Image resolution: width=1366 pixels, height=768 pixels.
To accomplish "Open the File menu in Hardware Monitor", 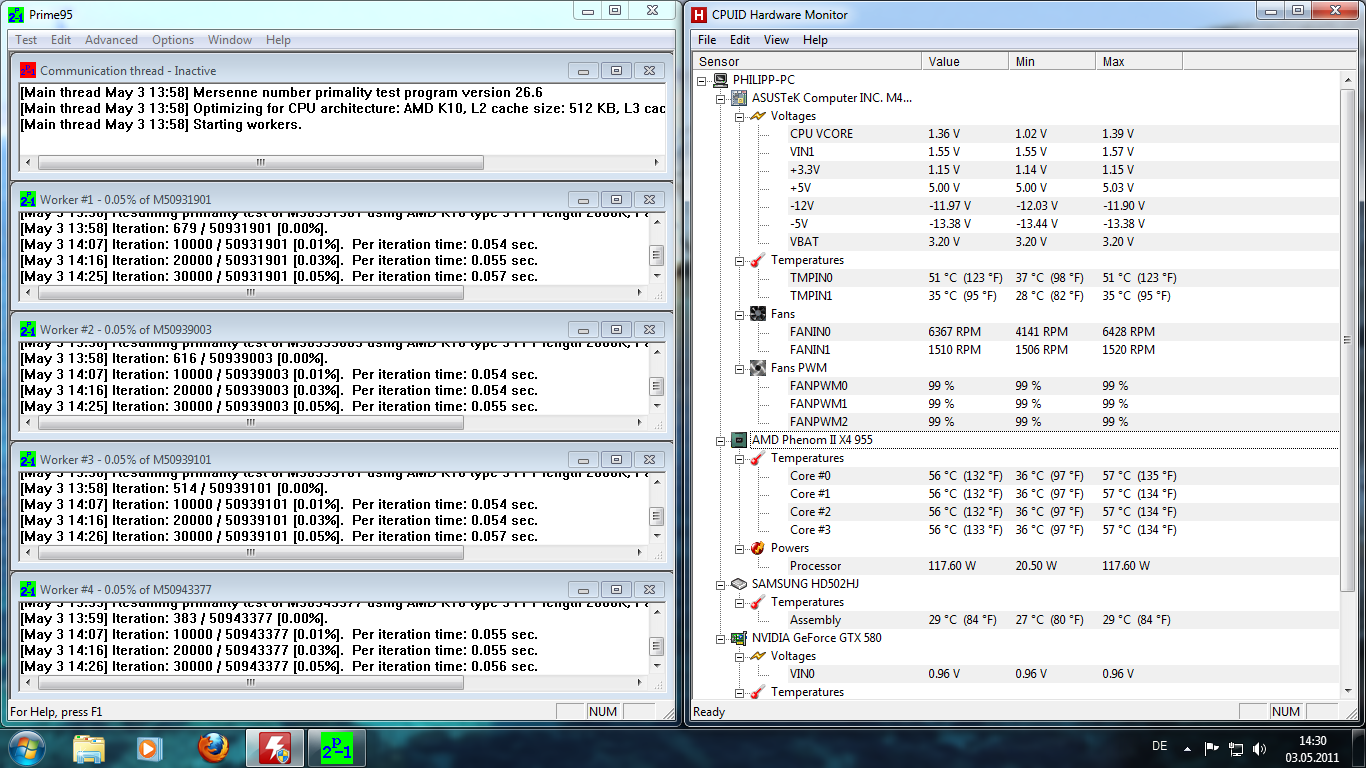I will [x=707, y=40].
